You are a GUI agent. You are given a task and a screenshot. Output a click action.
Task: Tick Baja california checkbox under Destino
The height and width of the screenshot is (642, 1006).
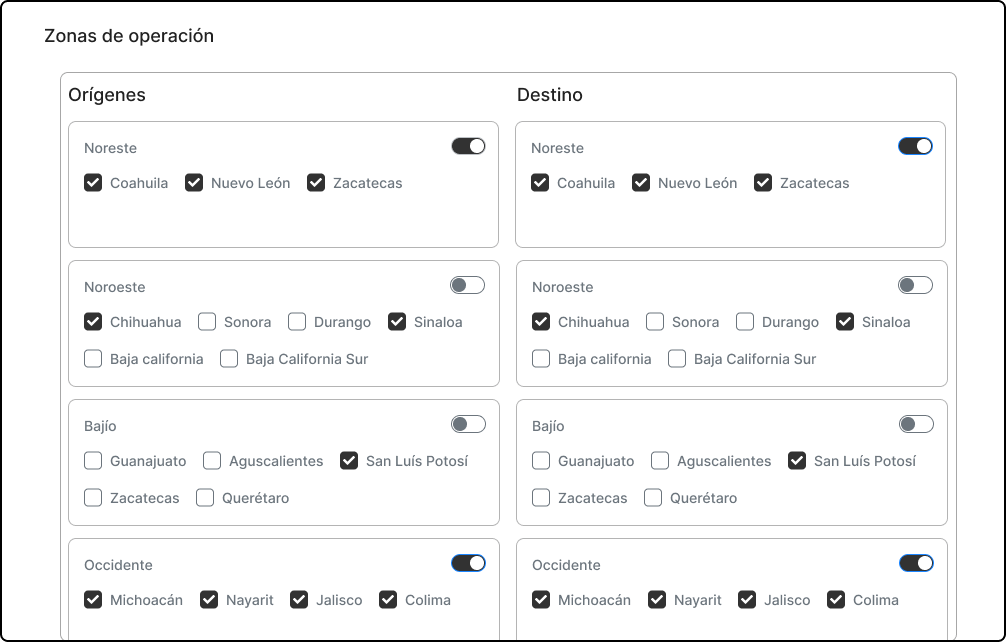pyautogui.click(x=541, y=359)
